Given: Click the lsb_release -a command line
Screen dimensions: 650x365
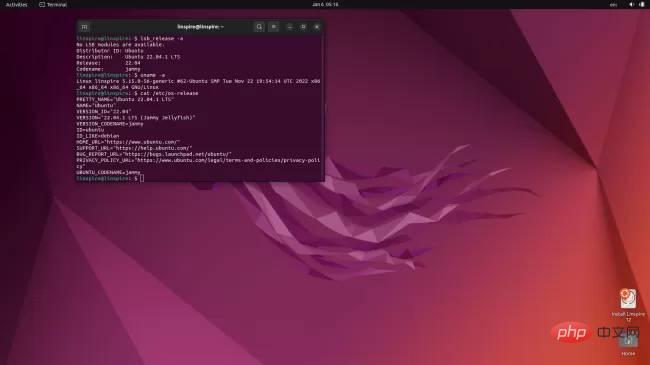Looking at the screenshot, I should pyautogui.click(x=130, y=39).
